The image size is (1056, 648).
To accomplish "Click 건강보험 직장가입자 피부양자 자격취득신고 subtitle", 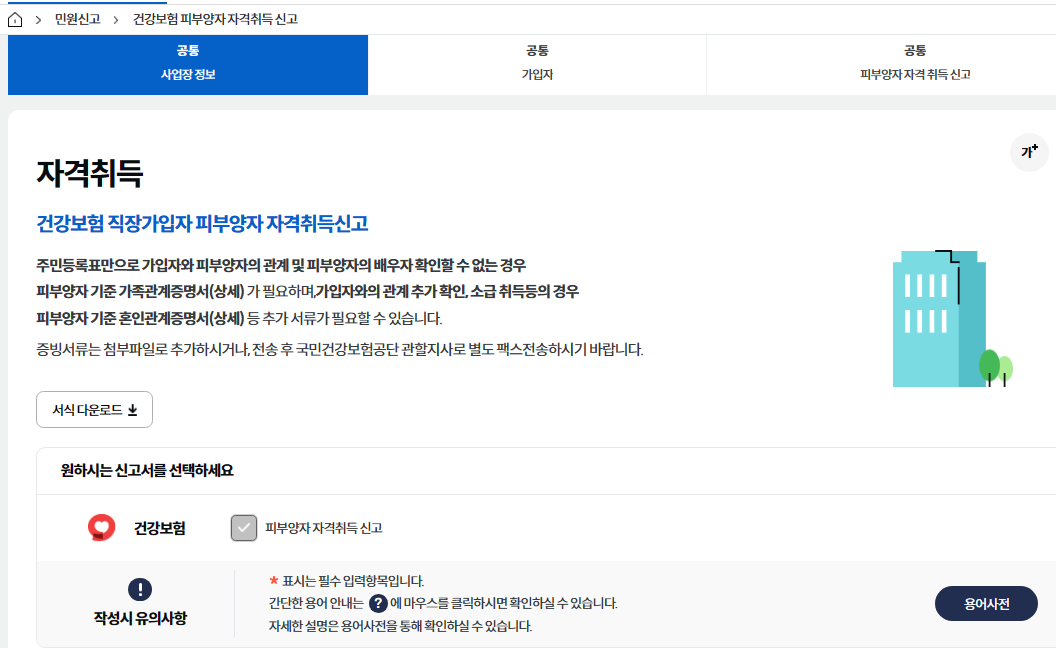I will click(x=202, y=224).
